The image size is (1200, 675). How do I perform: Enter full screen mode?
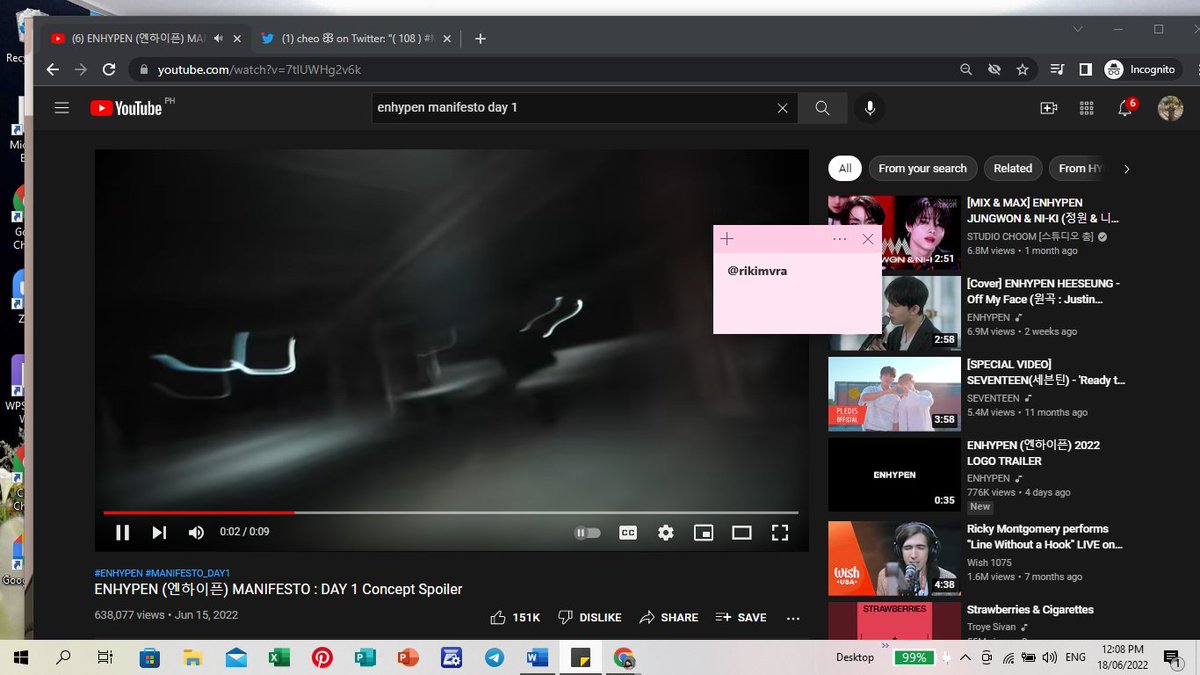pyautogui.click(x=780, y=533)
